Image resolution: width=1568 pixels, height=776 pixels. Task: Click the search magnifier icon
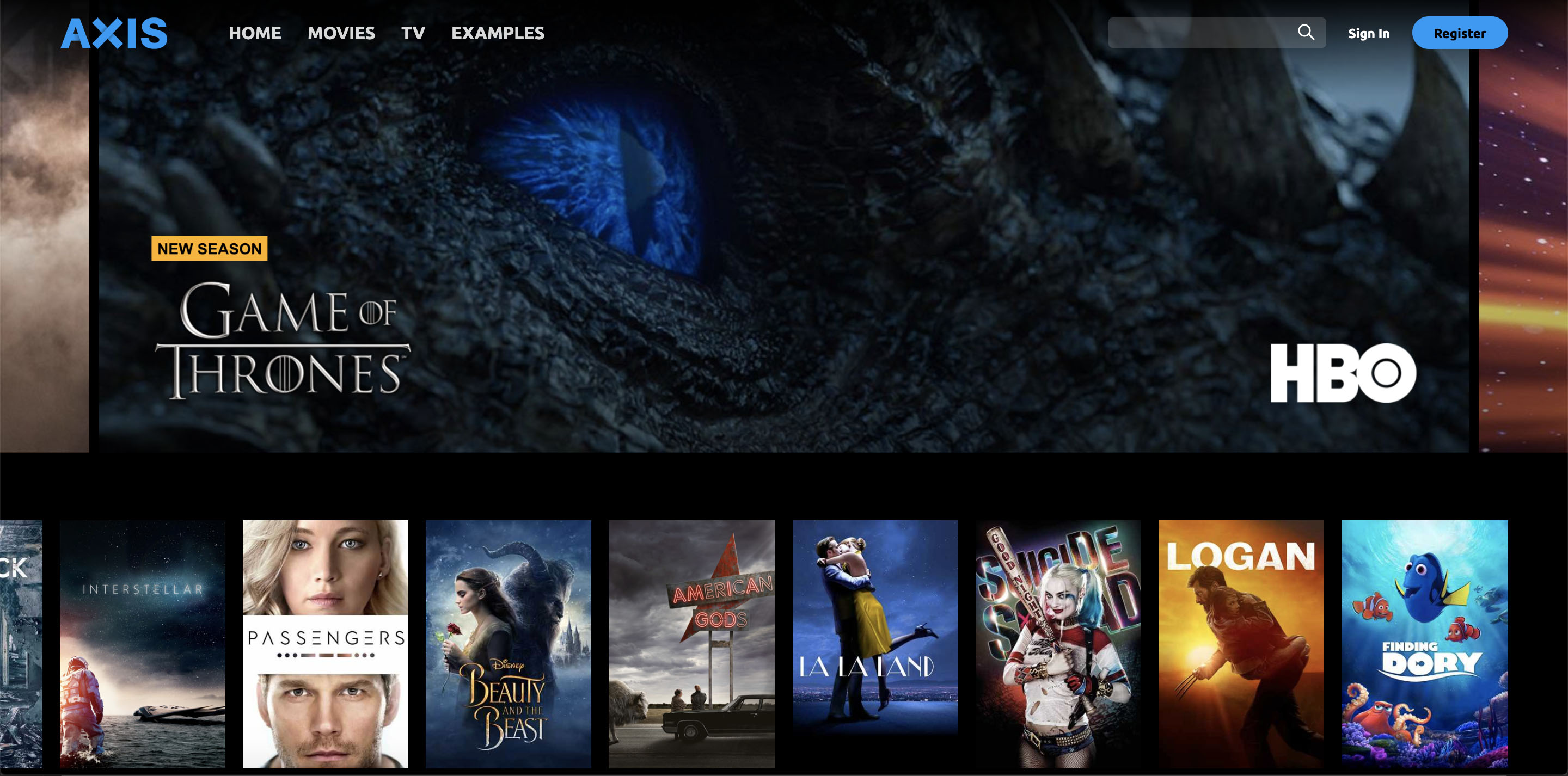1306,32
